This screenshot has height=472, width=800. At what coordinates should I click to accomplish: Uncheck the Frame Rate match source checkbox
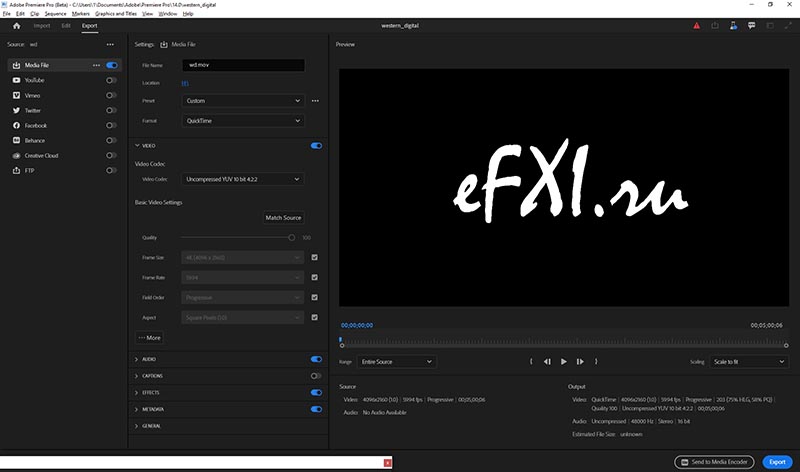pos(314,277)
